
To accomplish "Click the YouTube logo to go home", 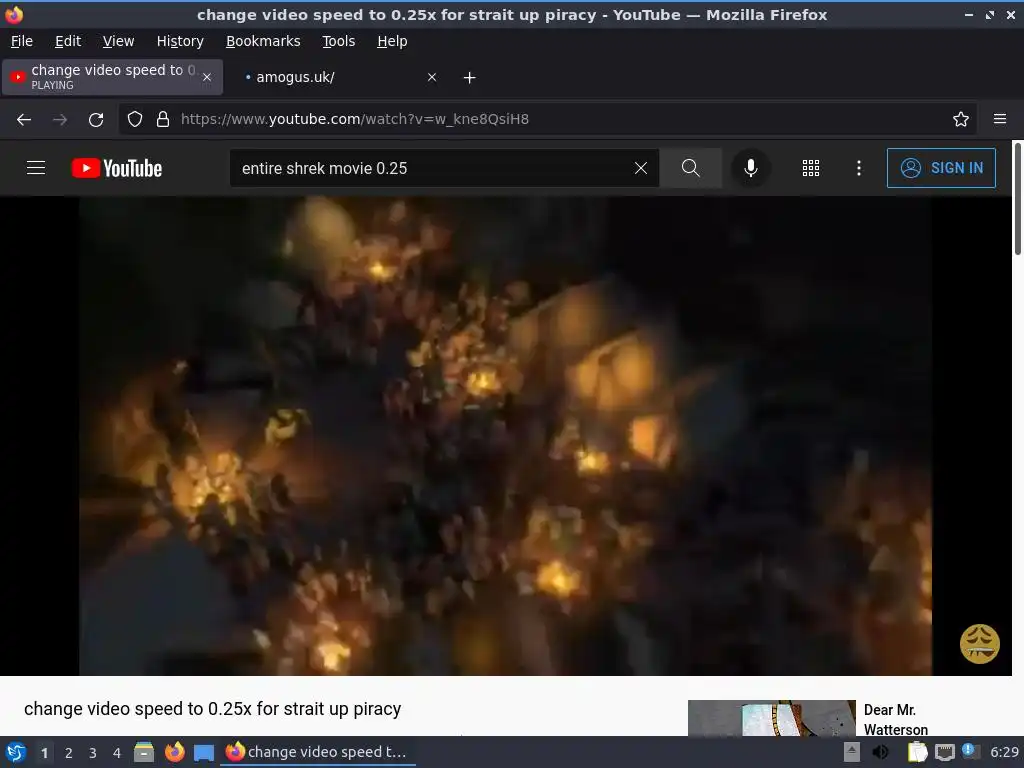I will pos(117,168).
